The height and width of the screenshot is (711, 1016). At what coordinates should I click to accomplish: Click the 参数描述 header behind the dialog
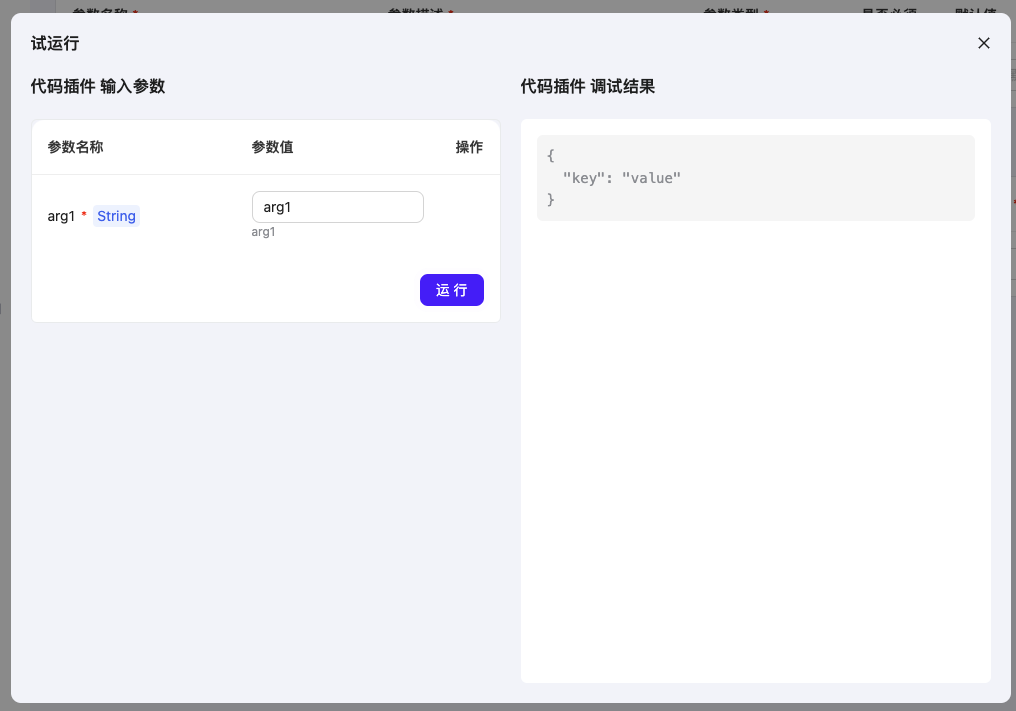pyautogui.click(x=419, y=10)
